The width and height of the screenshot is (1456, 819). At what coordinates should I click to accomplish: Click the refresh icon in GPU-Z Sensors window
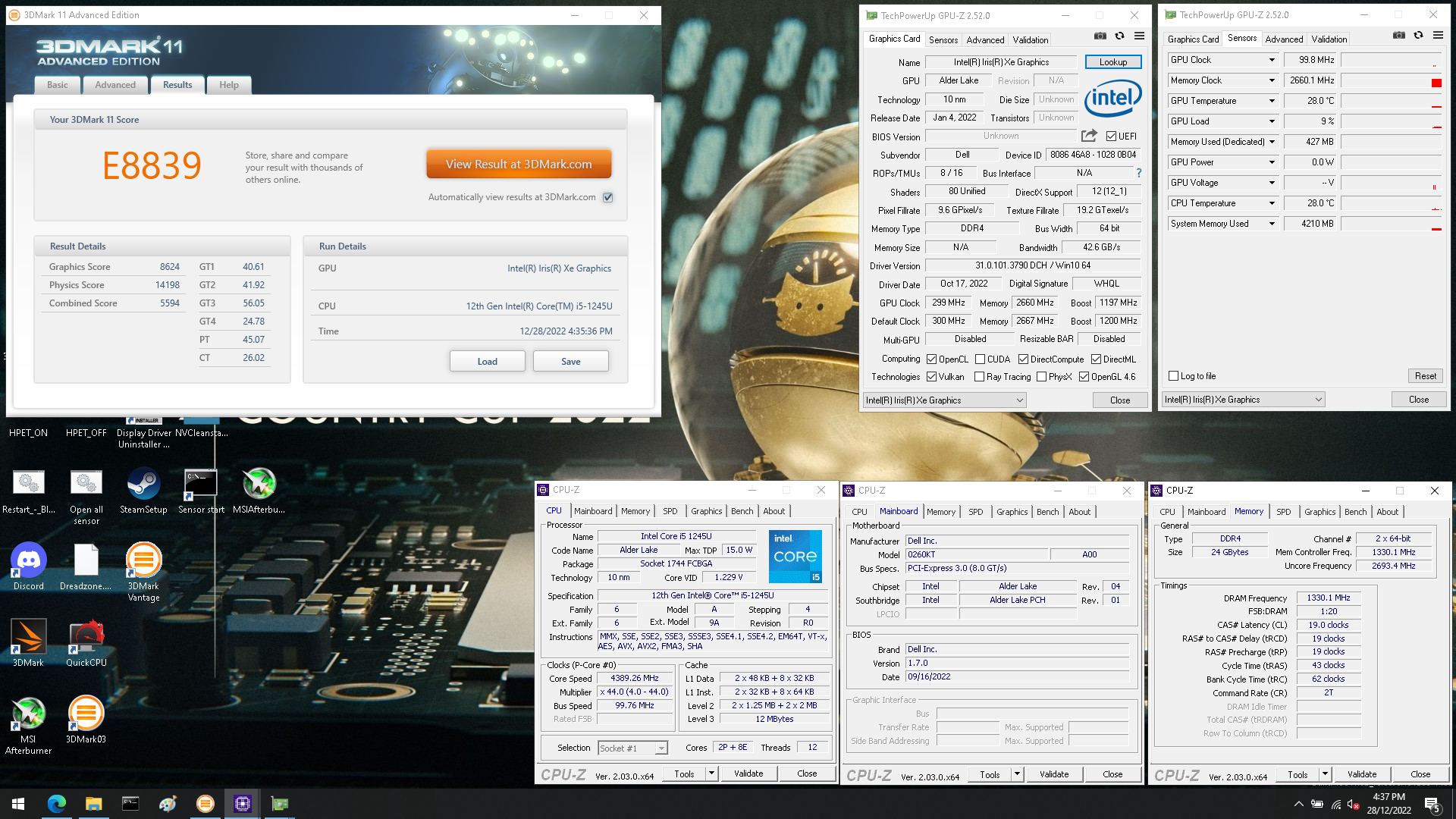coord(1418,35)
